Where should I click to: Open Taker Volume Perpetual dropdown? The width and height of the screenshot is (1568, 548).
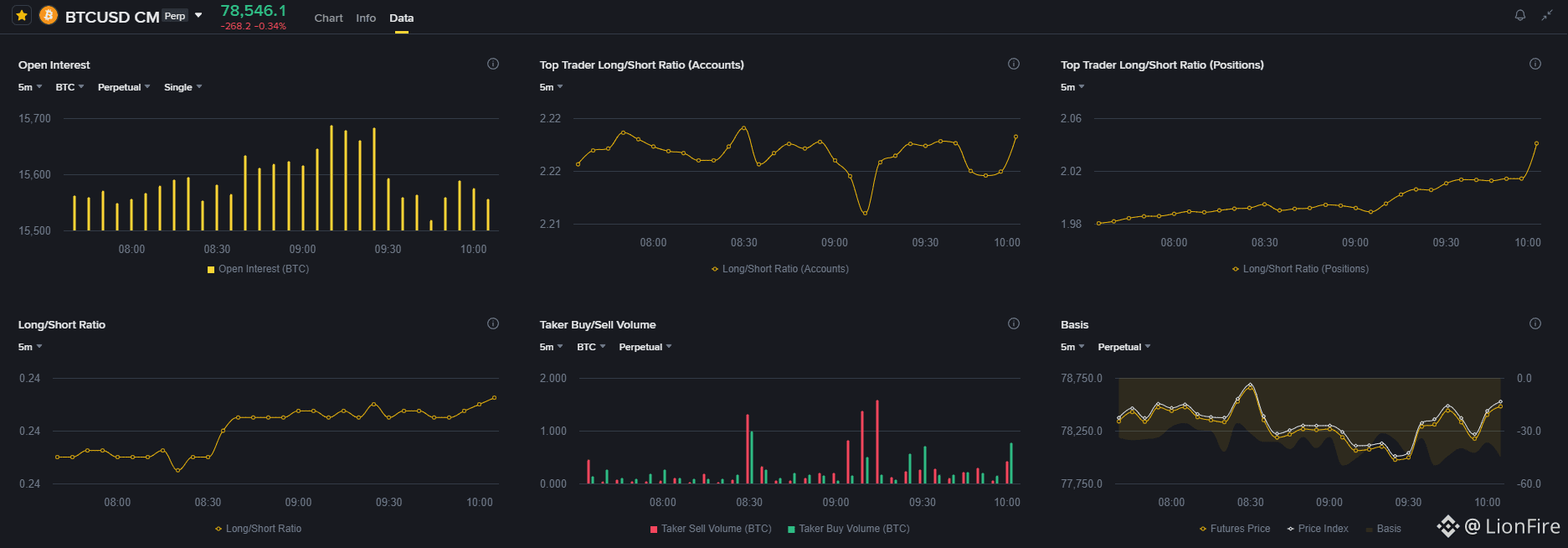click(x=645, y=347)
